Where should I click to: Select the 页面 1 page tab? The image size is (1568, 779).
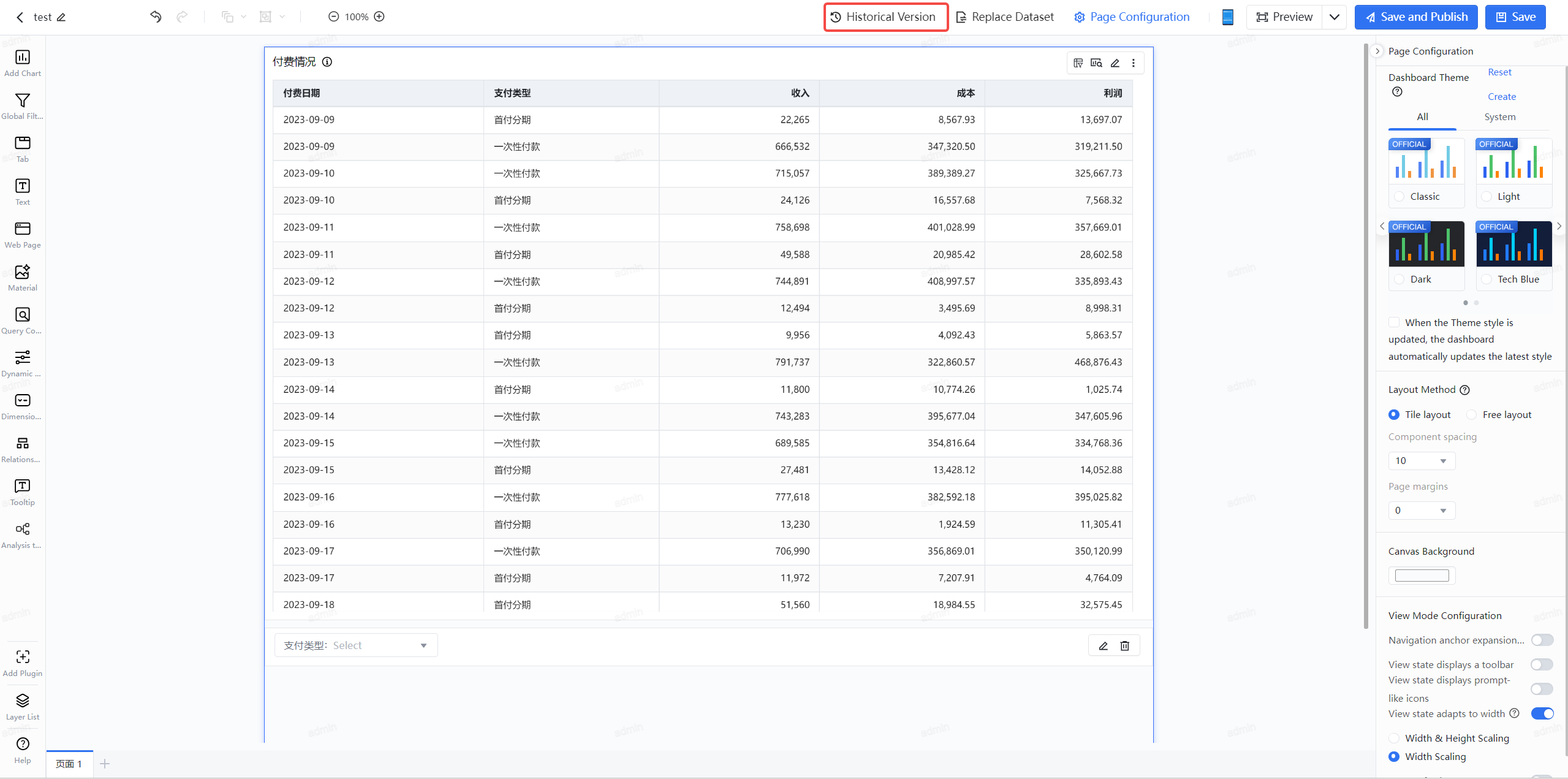pos(69,764)
